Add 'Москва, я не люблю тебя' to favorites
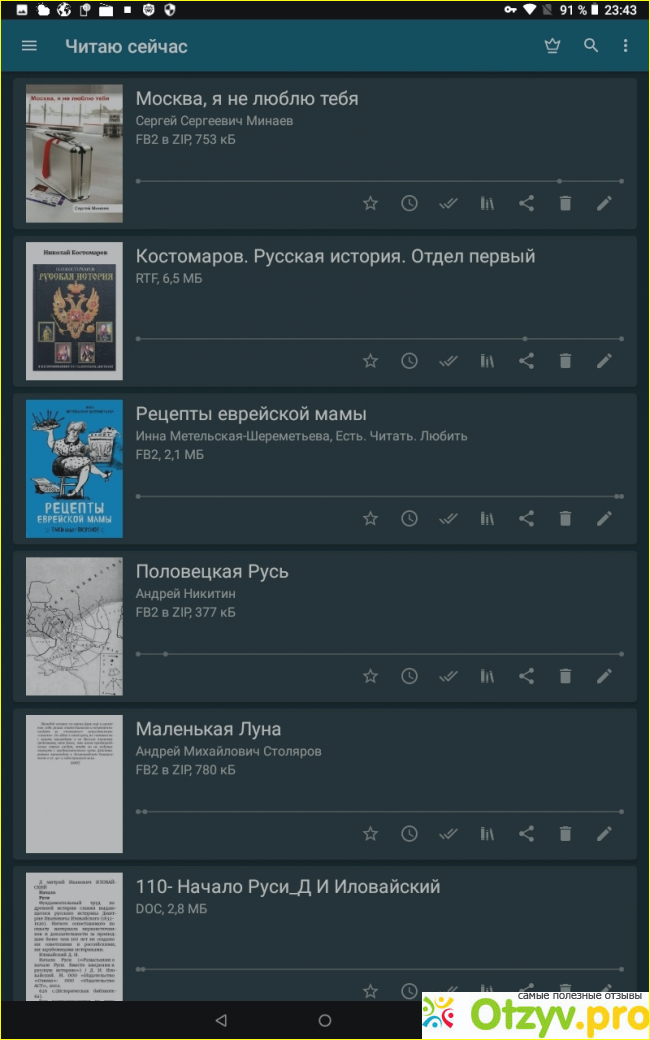This screenshot has width=650, height=1040. coord(370,204)
